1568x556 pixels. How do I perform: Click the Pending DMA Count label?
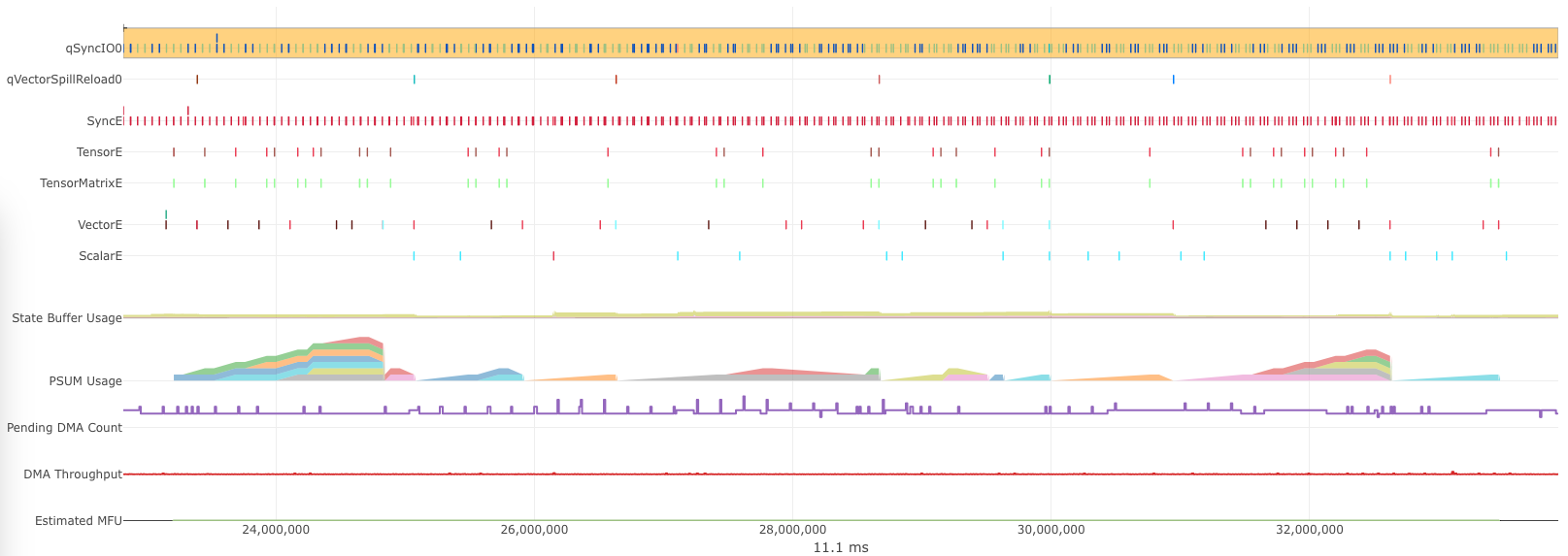tap(64, 428)
